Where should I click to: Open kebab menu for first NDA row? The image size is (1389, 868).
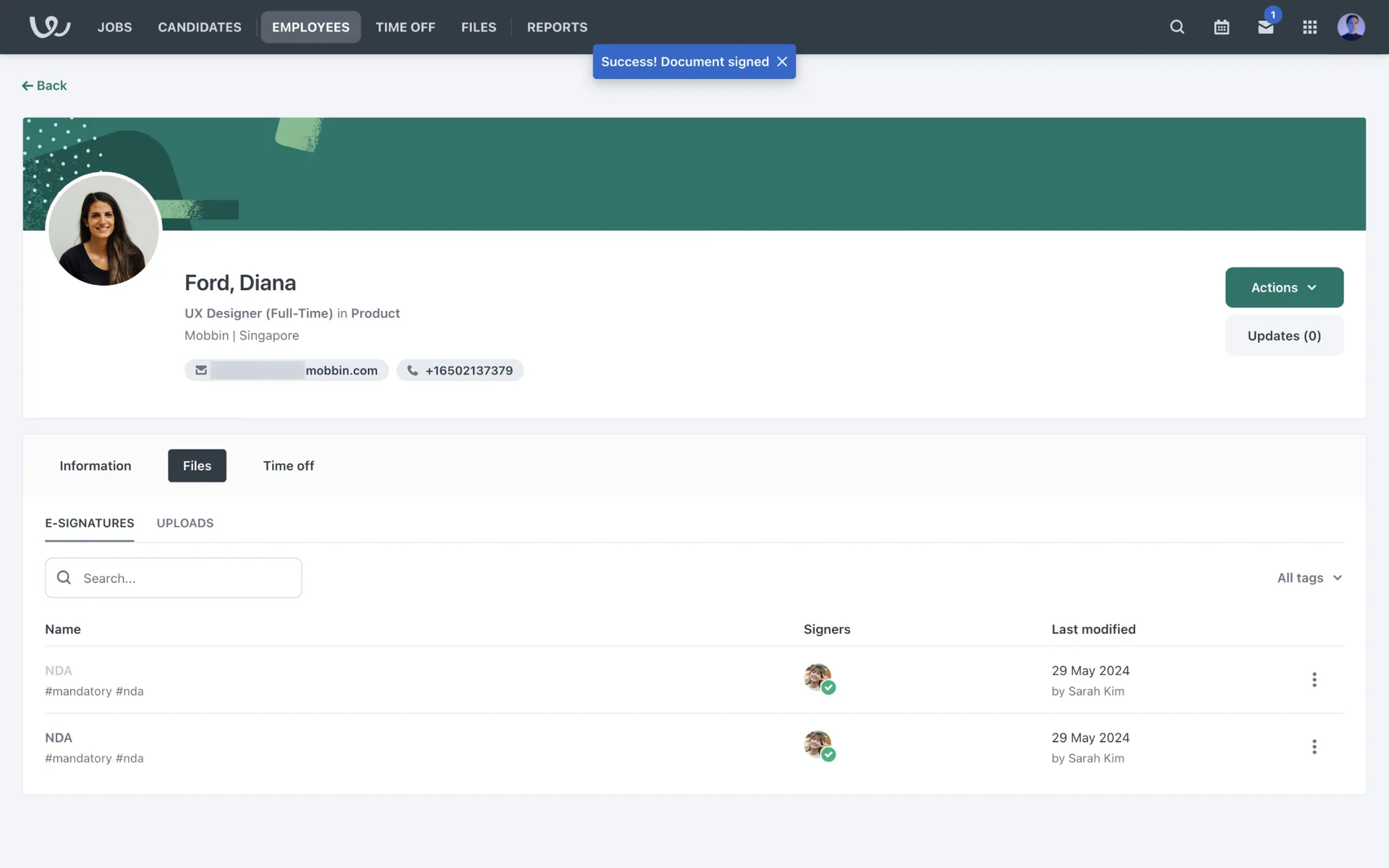[1314, 680]
